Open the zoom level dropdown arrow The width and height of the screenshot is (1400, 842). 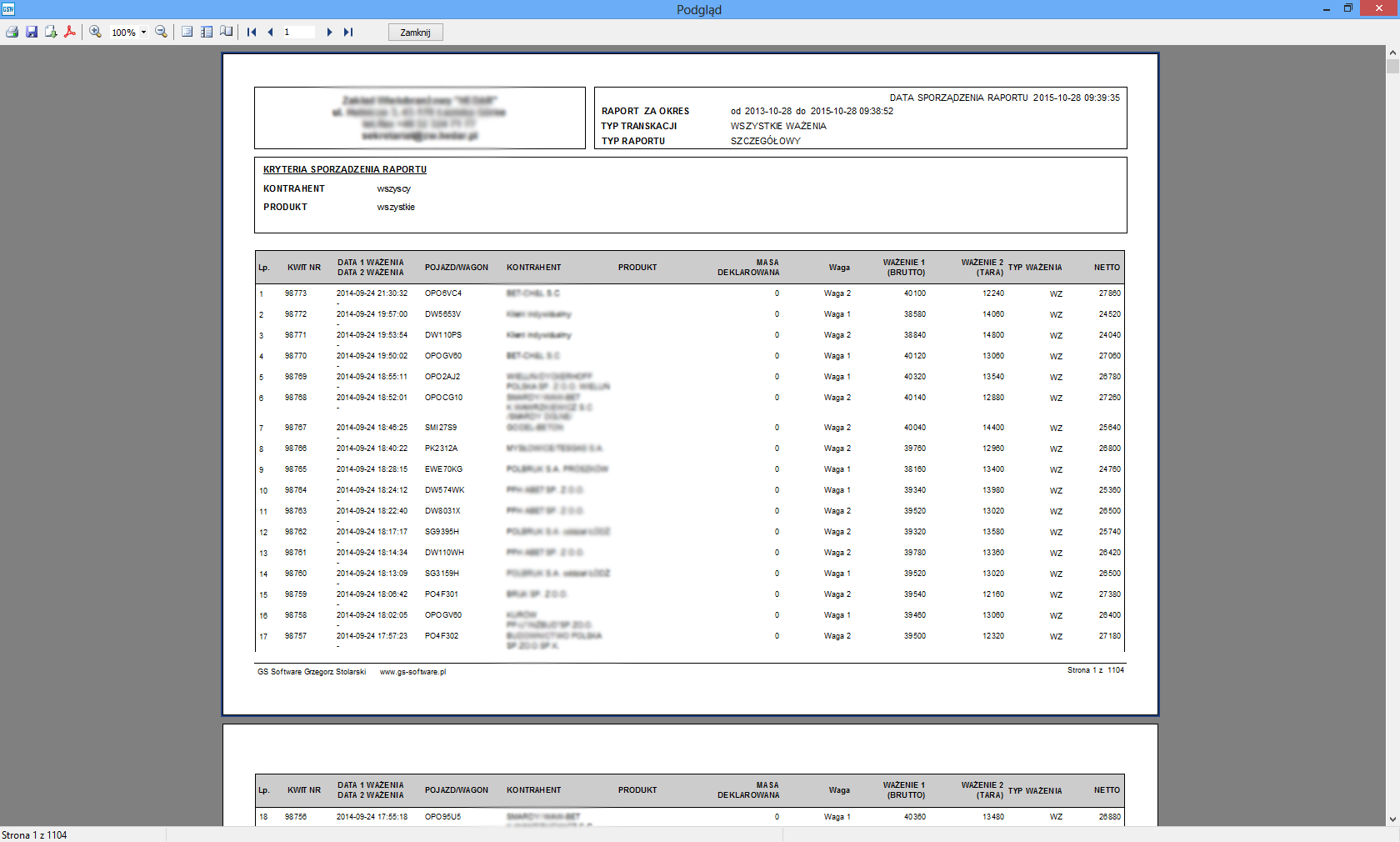click(x=143, y=33)
